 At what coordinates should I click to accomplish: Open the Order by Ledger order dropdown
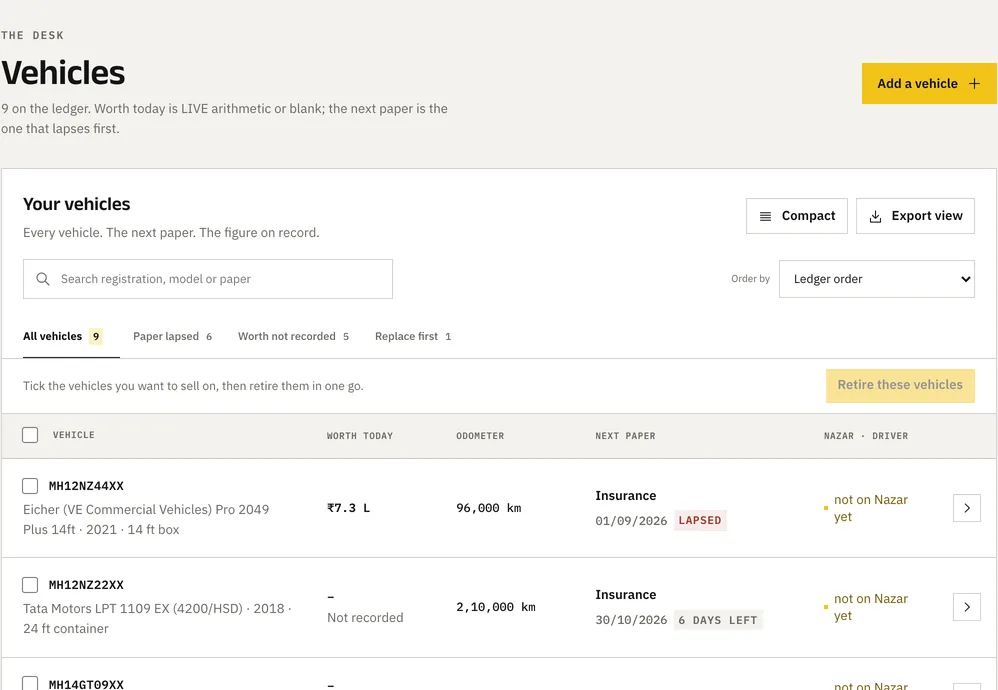pyautogui.click(x=876, y=279)
